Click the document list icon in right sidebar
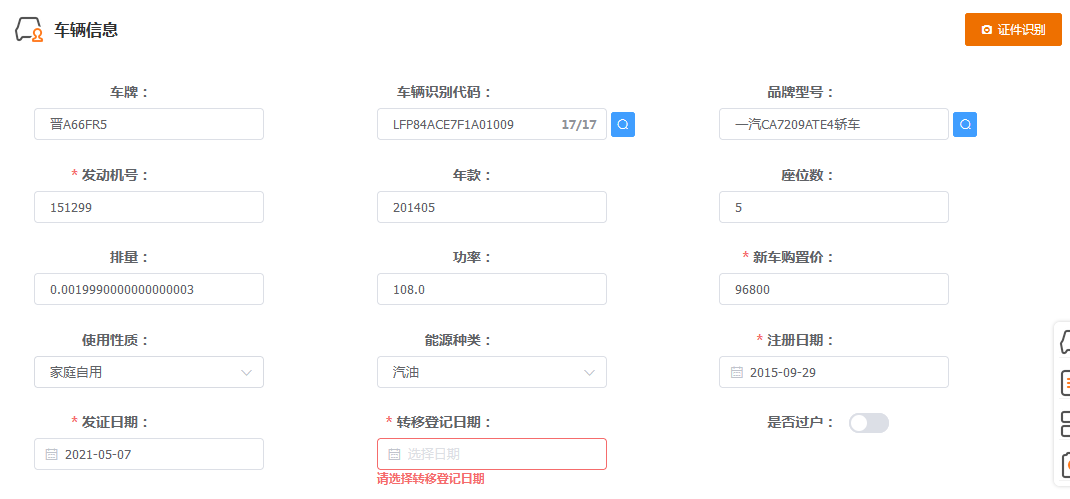The height and width of the screenshot is (499, 1070). [1064, 382]
